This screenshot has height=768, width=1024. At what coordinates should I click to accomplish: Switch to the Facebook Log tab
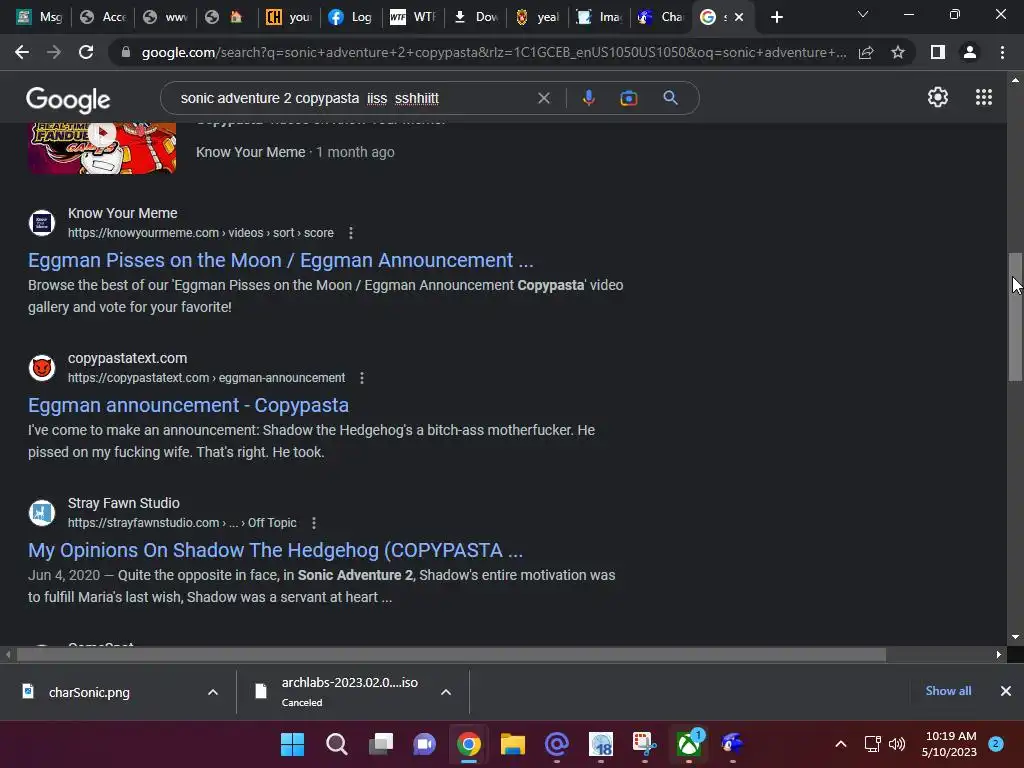coord(350,17)
